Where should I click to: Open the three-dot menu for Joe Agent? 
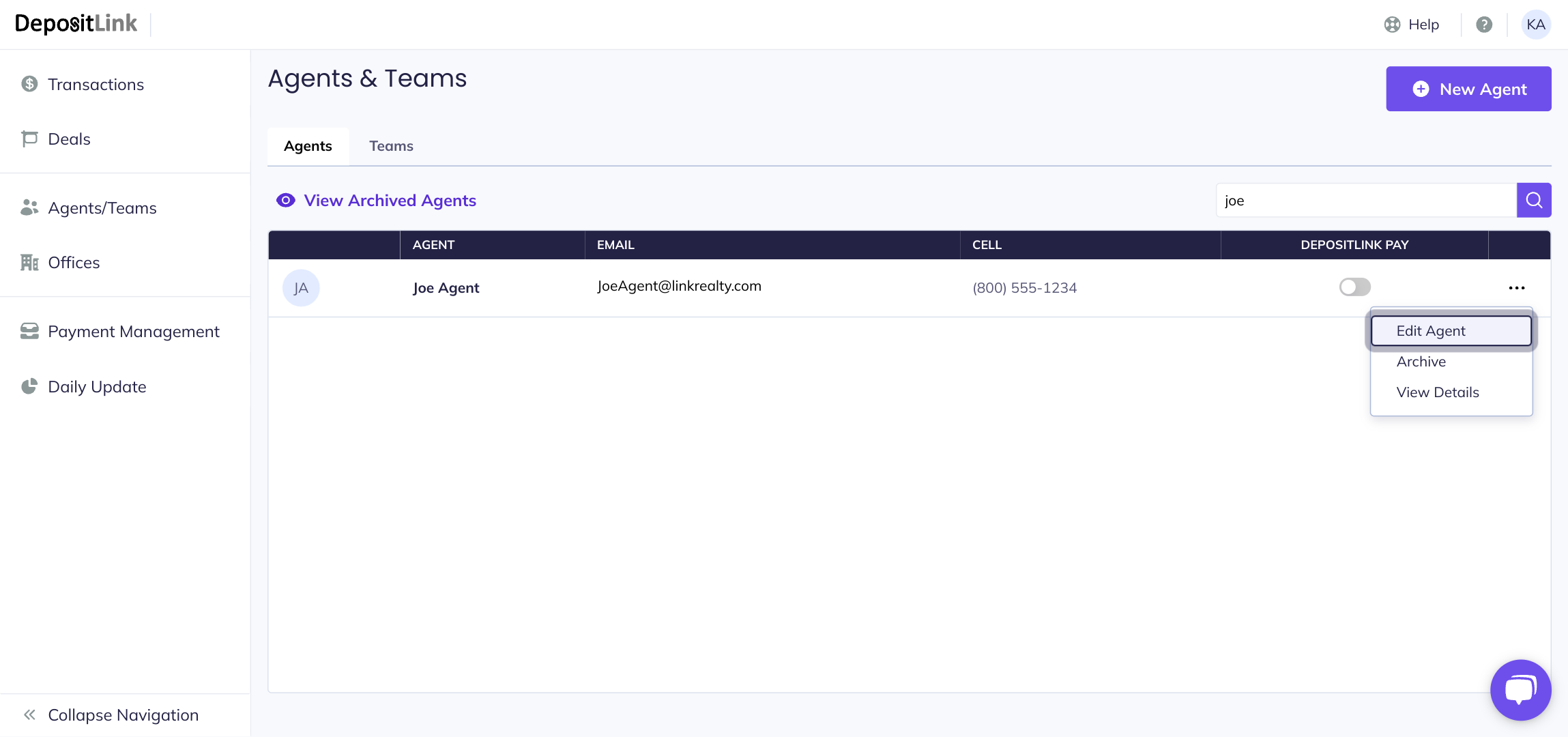click(1517, 288)
